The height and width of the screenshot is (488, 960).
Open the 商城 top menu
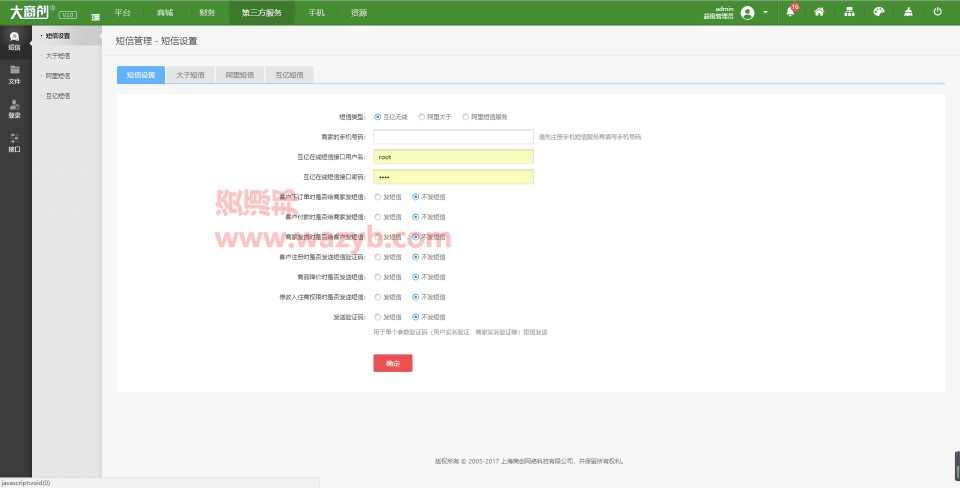point(165,12)
